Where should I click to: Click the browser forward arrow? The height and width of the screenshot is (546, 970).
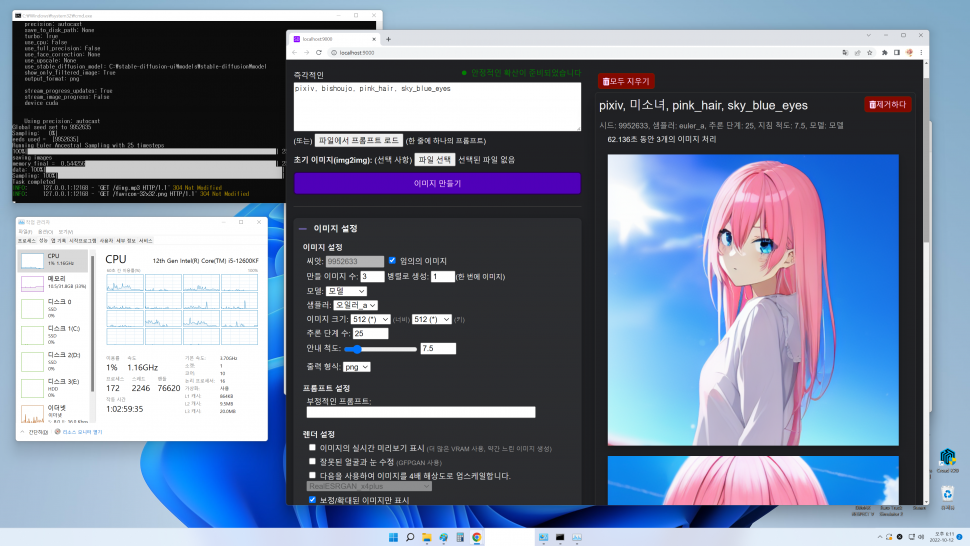[306, 53]
